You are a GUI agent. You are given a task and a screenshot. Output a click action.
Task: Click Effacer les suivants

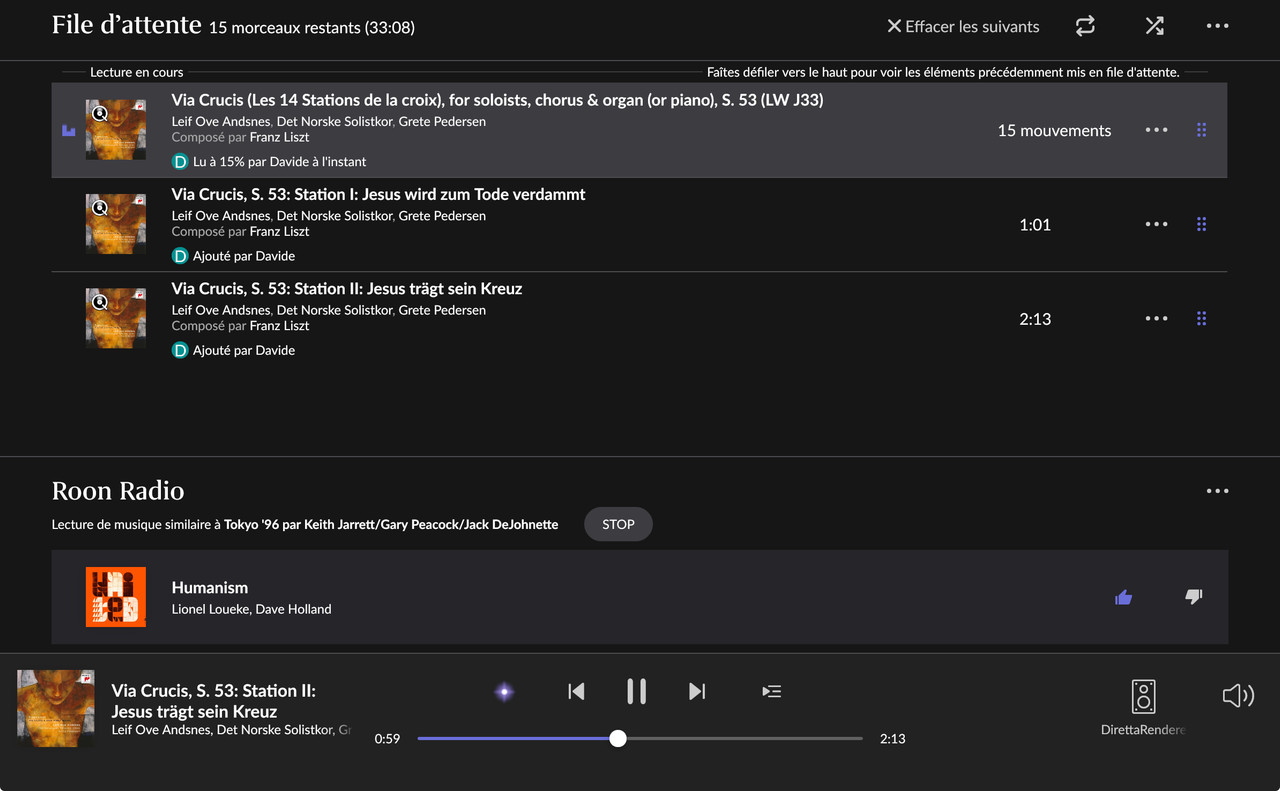point(963,26)
